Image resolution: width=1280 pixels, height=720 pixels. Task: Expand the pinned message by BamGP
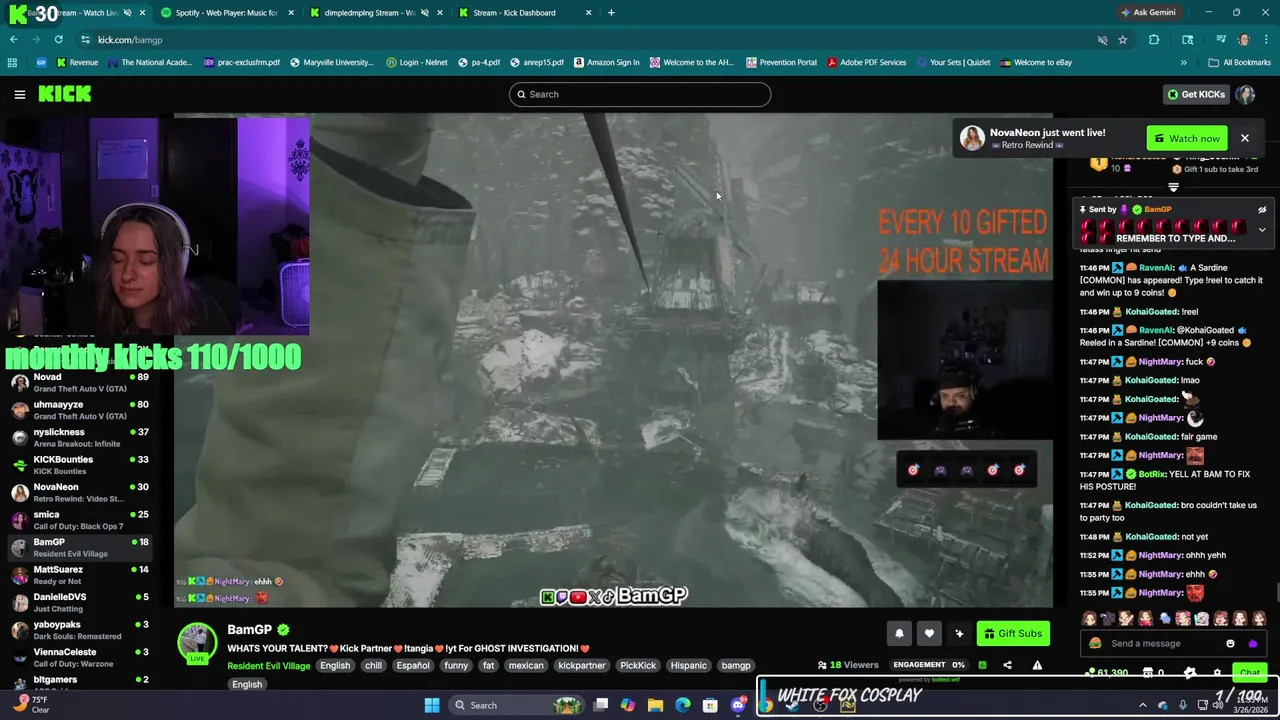(1262, 230)
